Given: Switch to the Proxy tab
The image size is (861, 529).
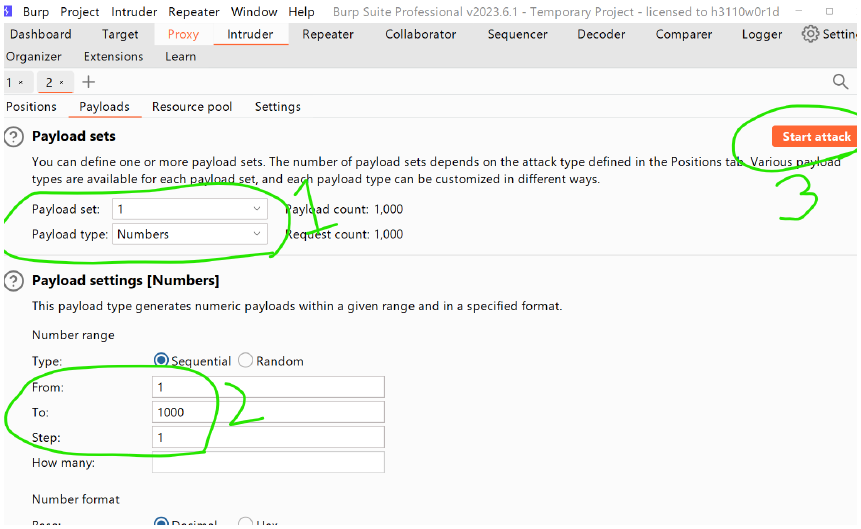Looking at the screenshot, I should pyautogui.click(x=183, y=34).
